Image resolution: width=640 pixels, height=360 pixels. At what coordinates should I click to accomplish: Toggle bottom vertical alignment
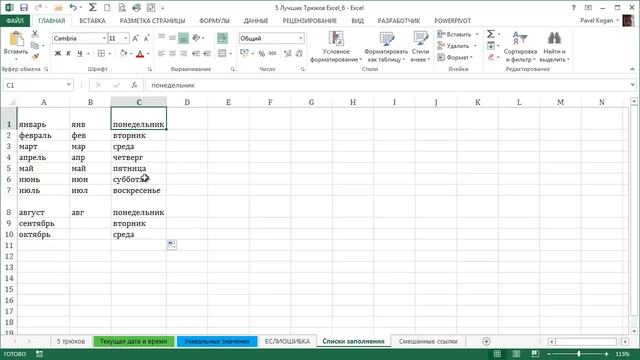click(x=183, y=38)
